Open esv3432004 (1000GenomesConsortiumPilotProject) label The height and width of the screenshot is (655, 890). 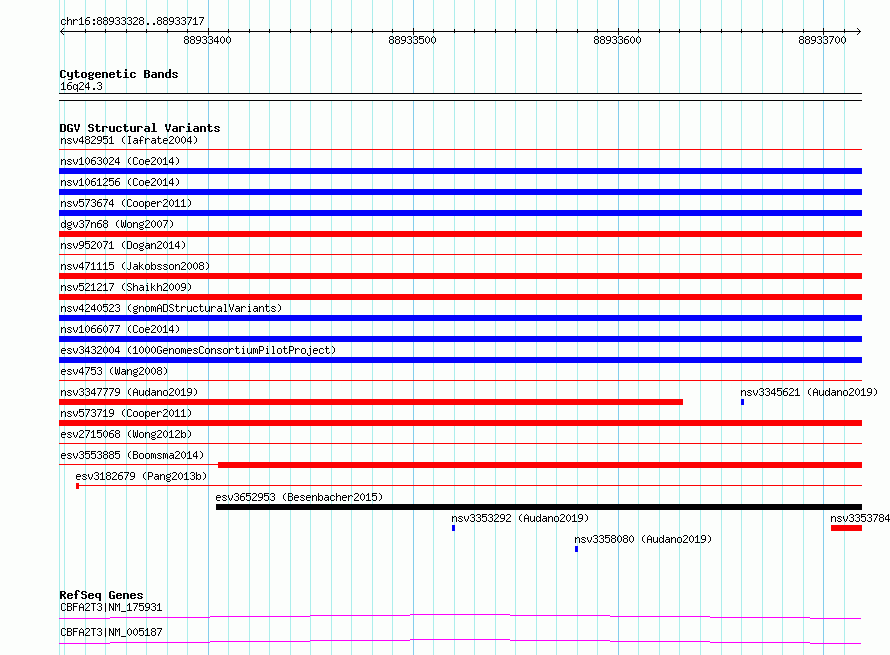pos(198,350)
